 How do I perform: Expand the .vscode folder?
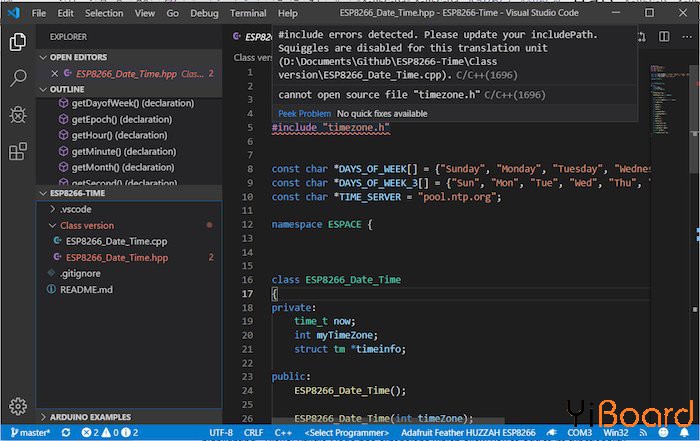pos(76,209)
